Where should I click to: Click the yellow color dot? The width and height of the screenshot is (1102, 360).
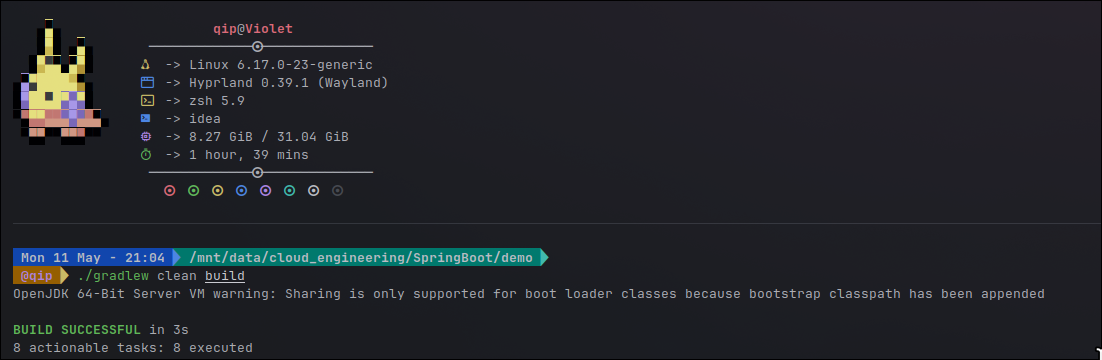click(218, 191)
